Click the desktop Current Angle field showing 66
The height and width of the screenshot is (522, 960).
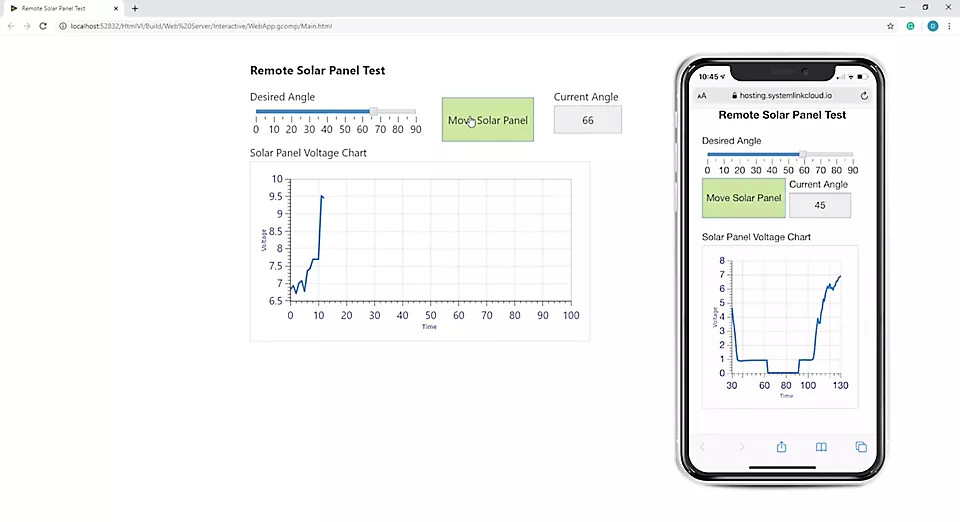tap(588, 120)
